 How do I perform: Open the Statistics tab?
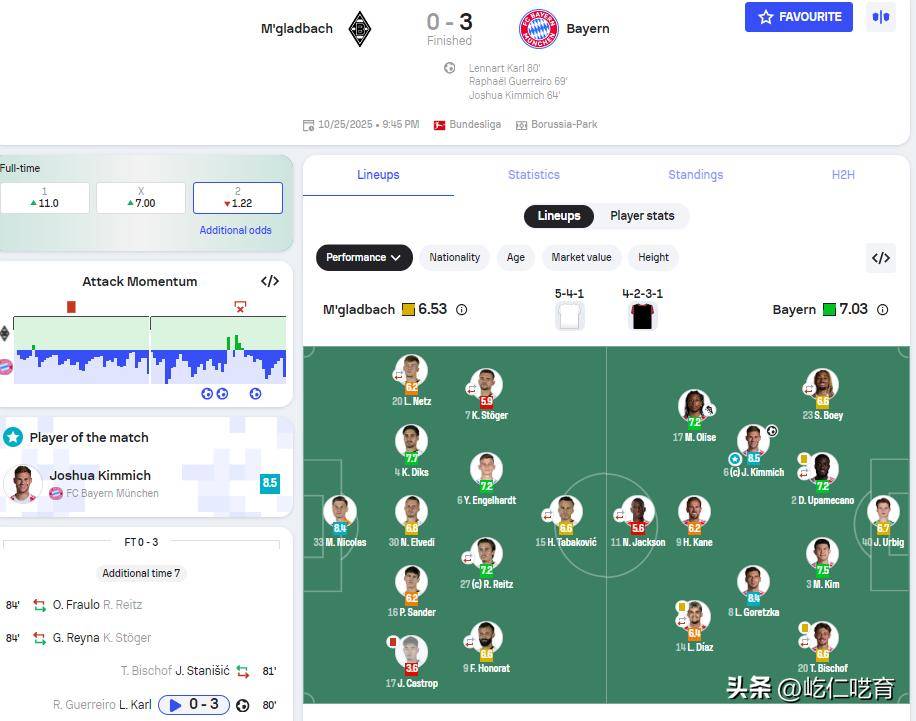[x=533, y=175]
